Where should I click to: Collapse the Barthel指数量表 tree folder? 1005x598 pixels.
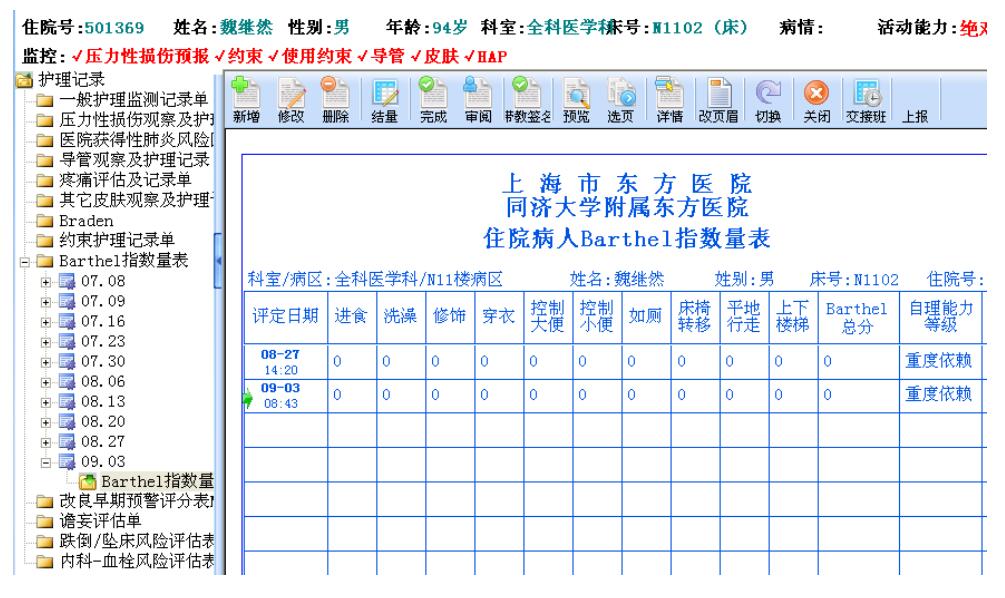(x=25, y=262)
